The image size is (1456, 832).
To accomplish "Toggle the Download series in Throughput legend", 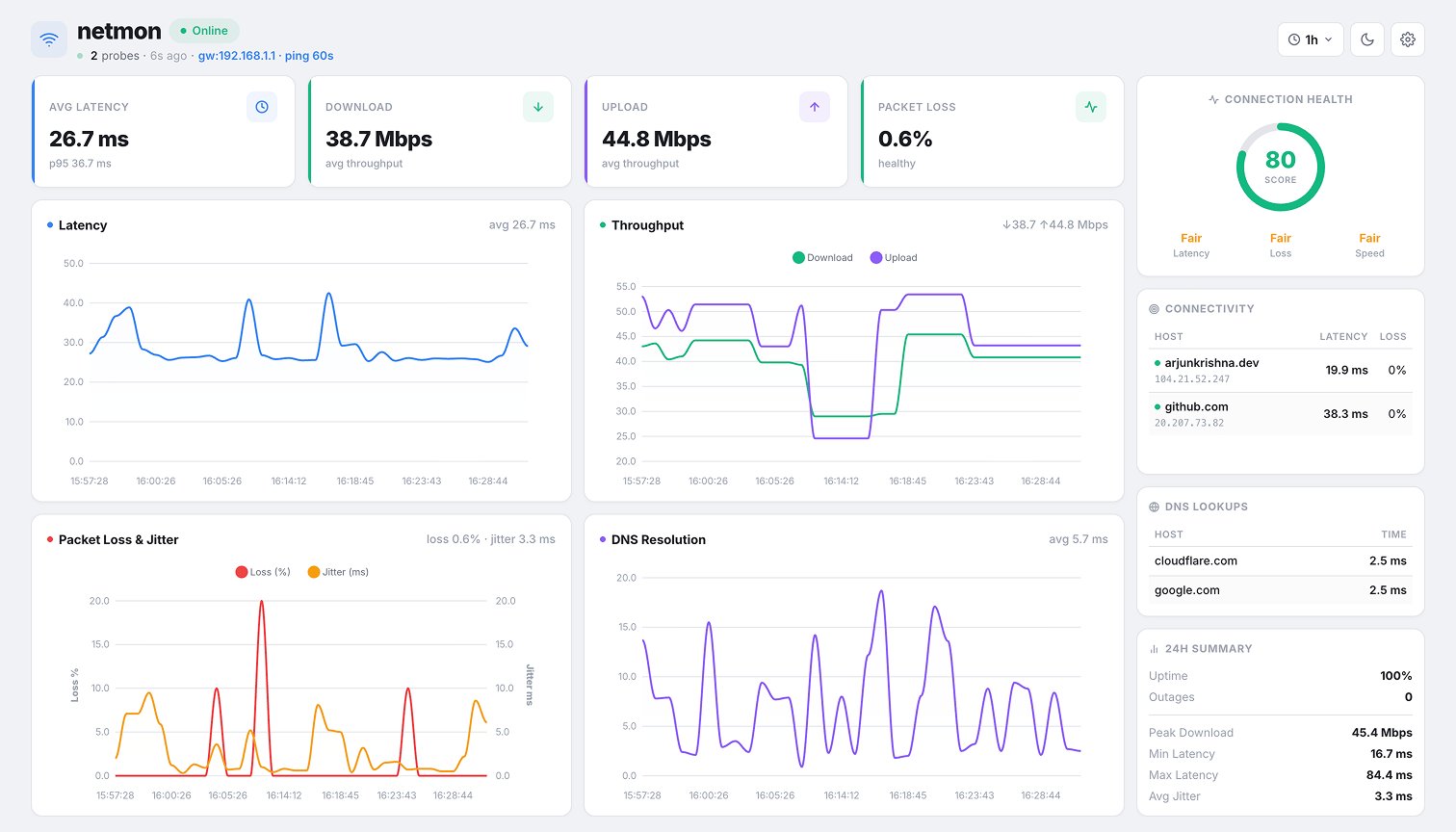I will (822, 258).
